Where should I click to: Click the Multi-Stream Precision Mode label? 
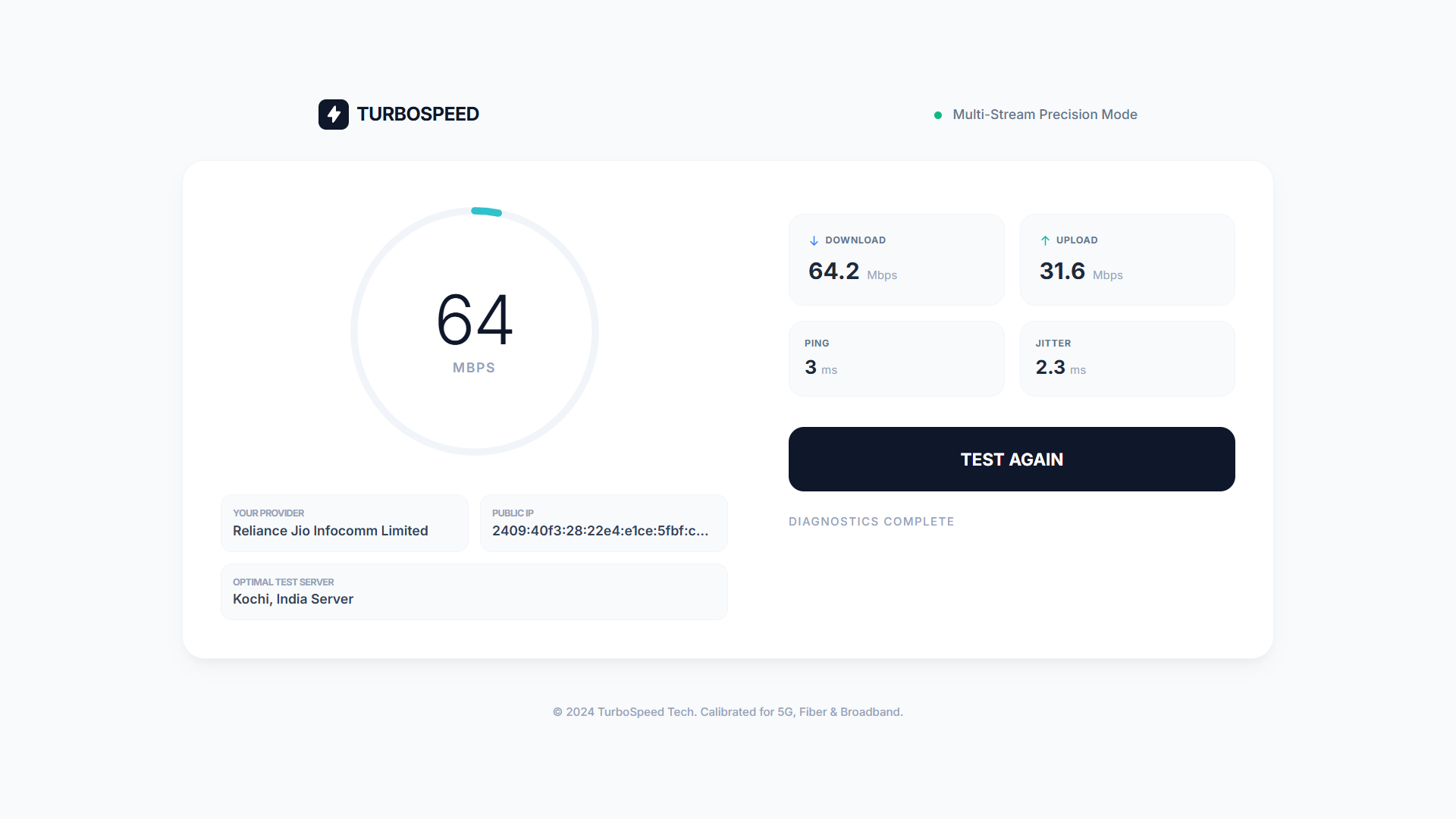(1044, 115)
